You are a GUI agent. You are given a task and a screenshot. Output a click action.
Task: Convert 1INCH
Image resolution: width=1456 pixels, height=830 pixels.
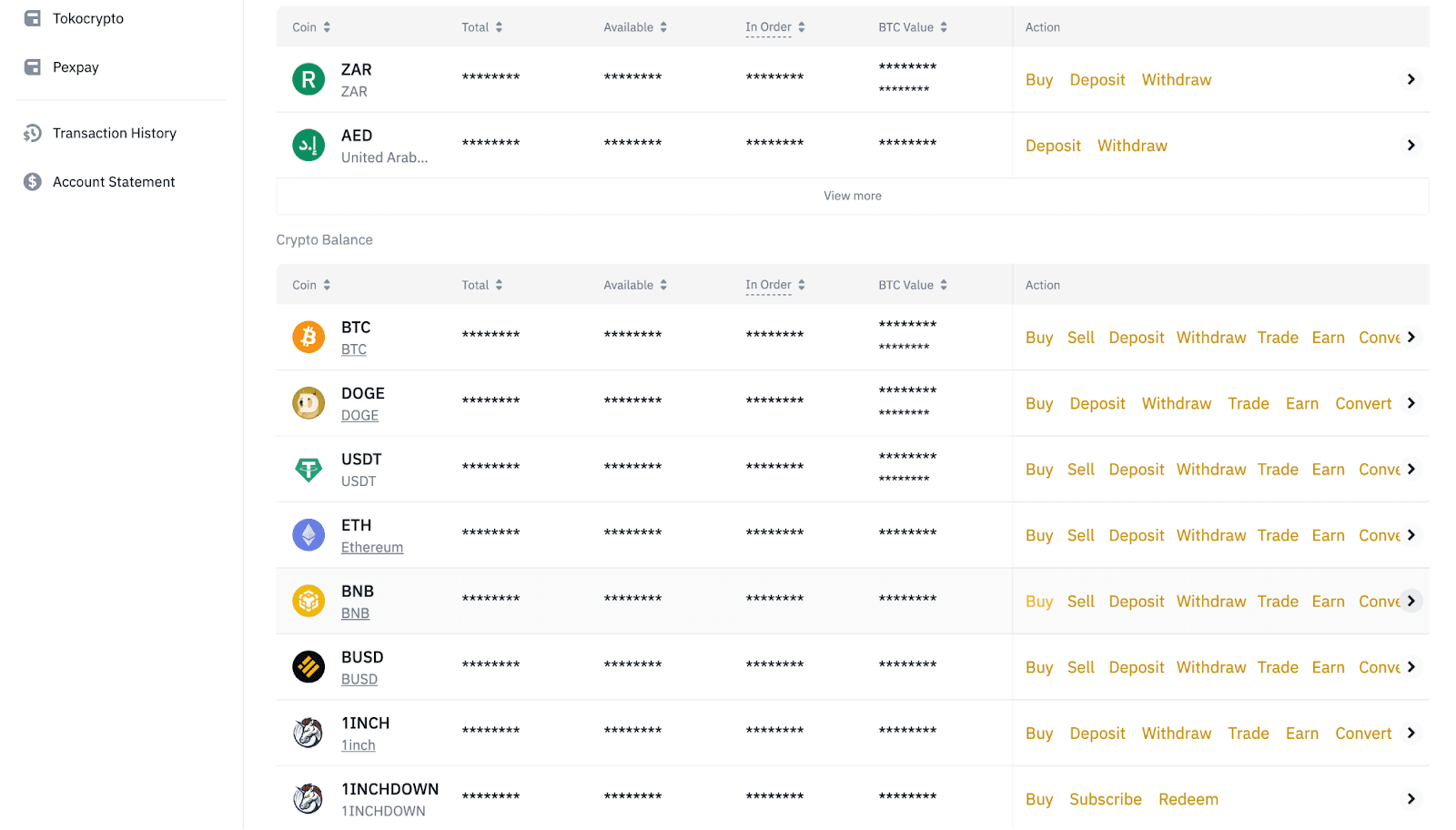pos(1363,734)
